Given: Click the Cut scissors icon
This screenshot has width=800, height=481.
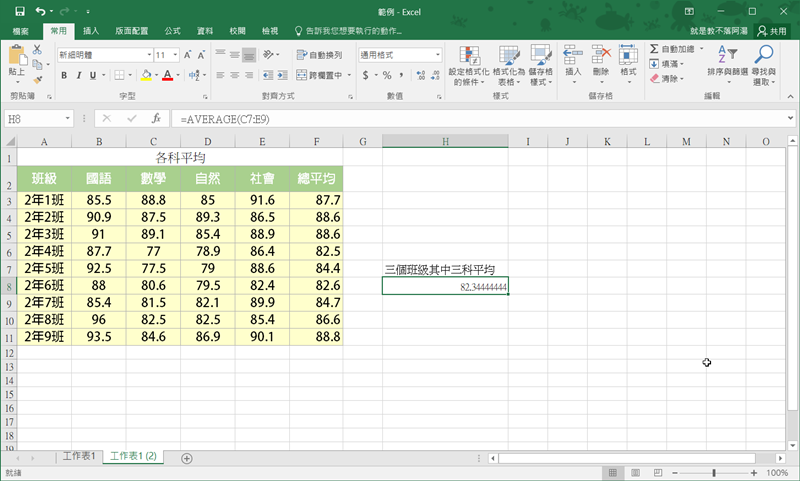Looking at the screenshot, I should coord(38,49).
